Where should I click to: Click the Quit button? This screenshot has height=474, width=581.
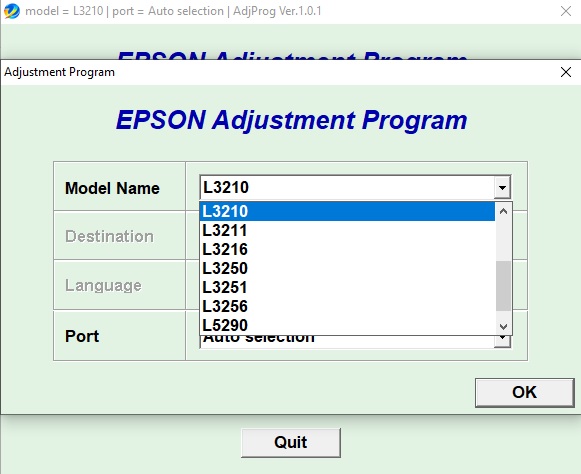pos(290,442)
